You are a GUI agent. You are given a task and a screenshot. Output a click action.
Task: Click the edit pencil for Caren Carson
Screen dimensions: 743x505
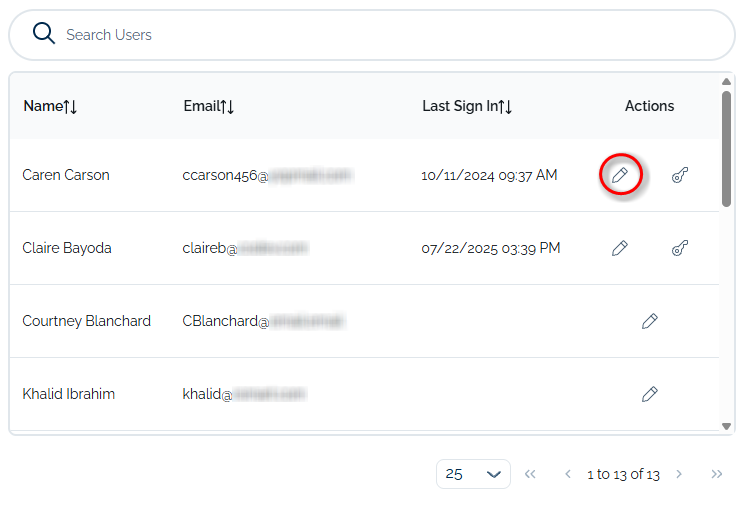[620, 175]
